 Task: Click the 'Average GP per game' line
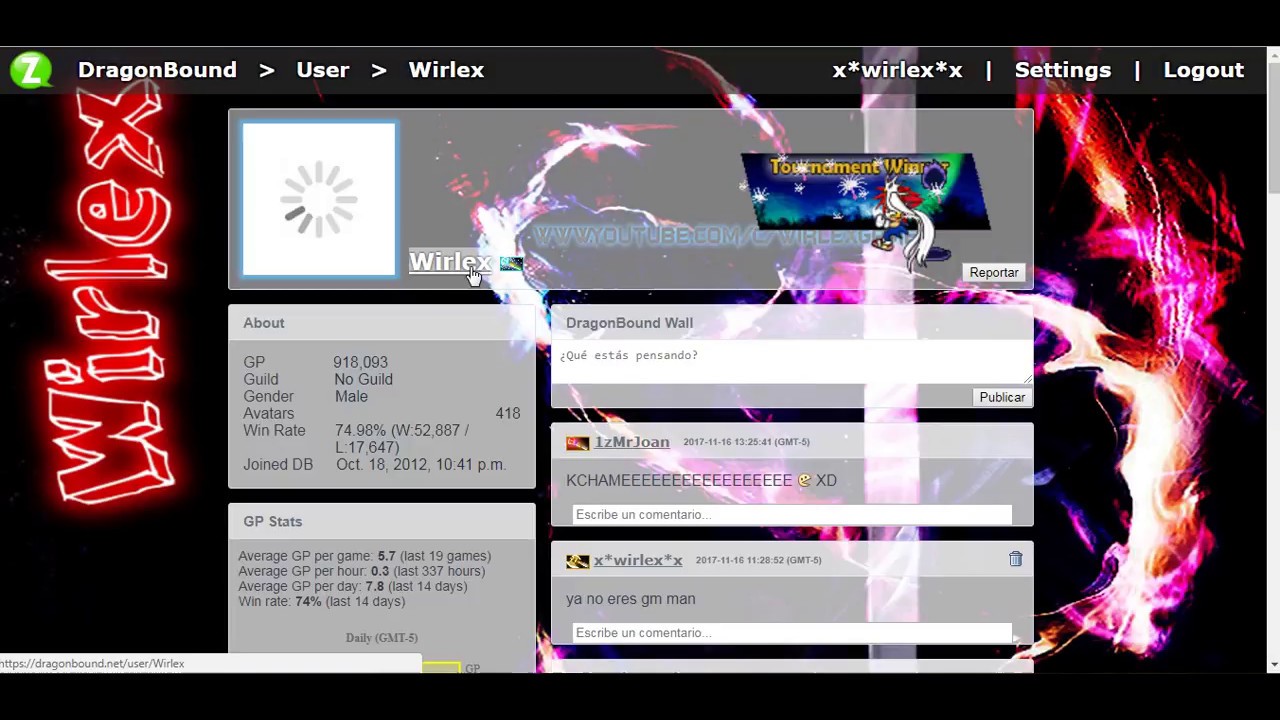364,556
